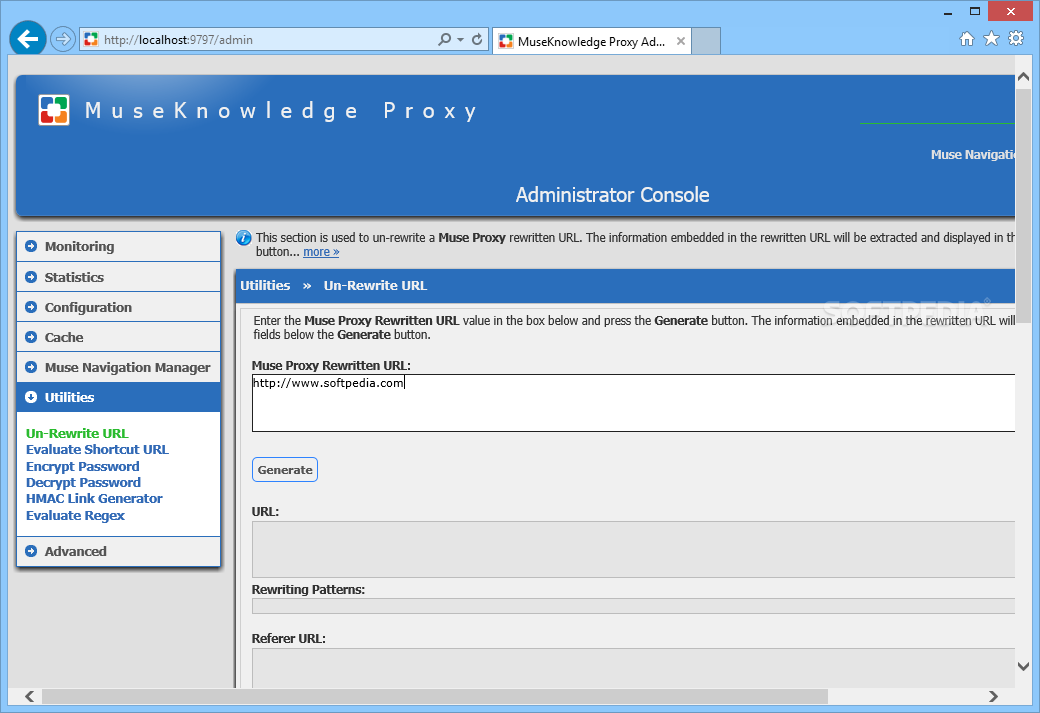This screenshot has height=713, width=1040.
Task: Click the arrow icon beside Configuration
Action: 31,306
